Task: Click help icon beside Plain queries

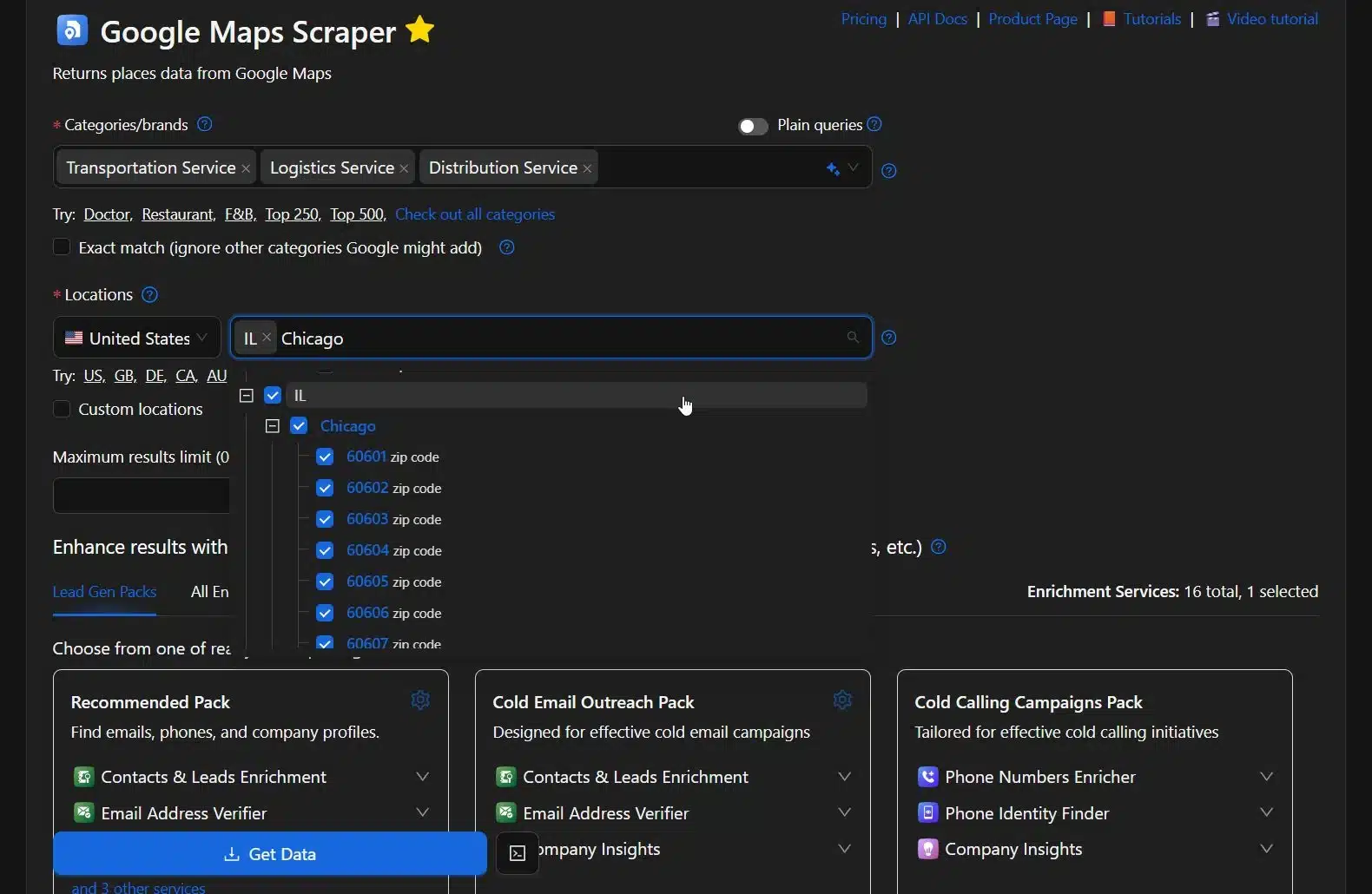Action: pos(874,125)
